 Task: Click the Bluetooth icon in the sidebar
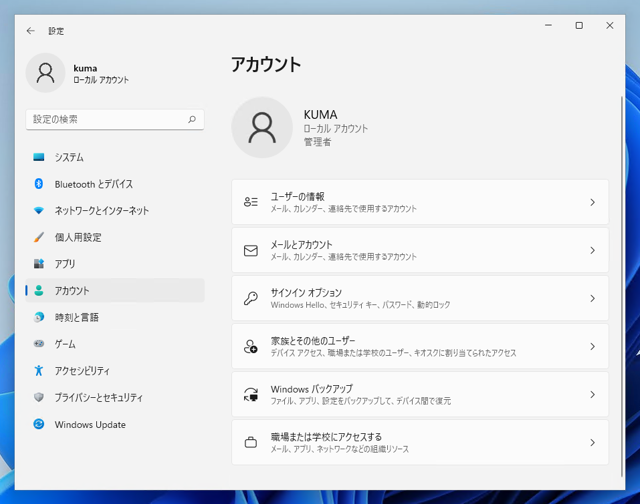pos(39,184)
